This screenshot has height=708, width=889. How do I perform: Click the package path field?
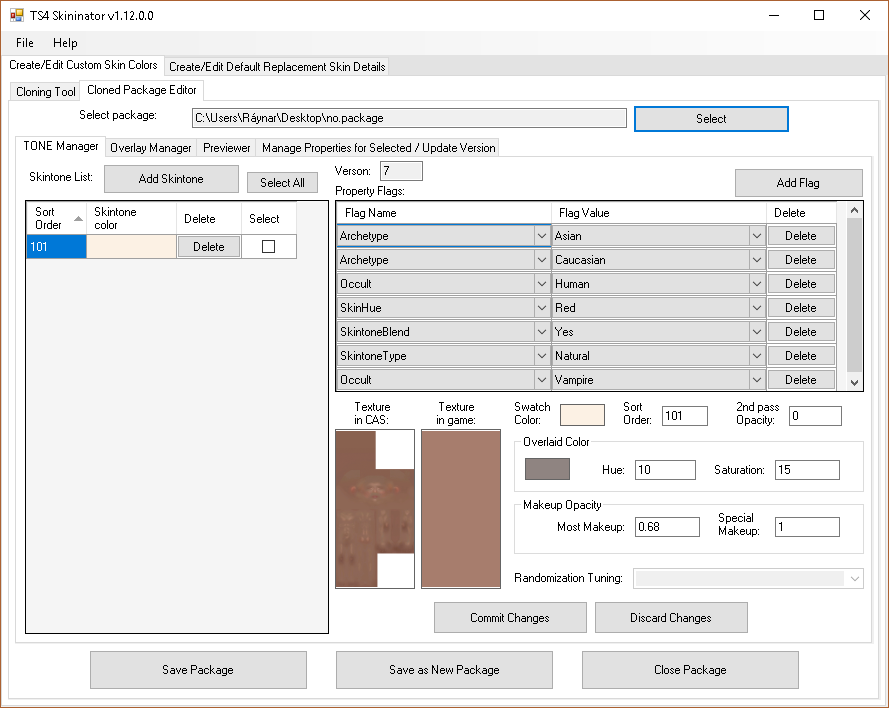(x=409, y=118)
